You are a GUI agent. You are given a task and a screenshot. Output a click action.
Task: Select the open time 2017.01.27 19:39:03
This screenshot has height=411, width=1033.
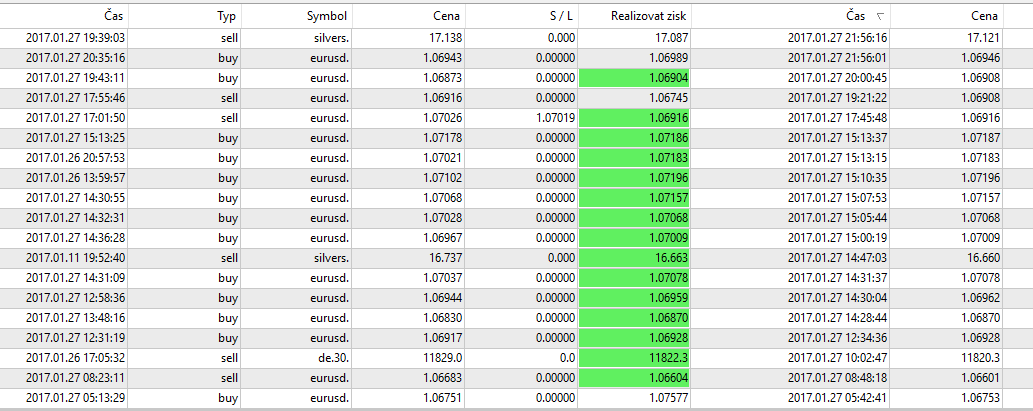76,38
